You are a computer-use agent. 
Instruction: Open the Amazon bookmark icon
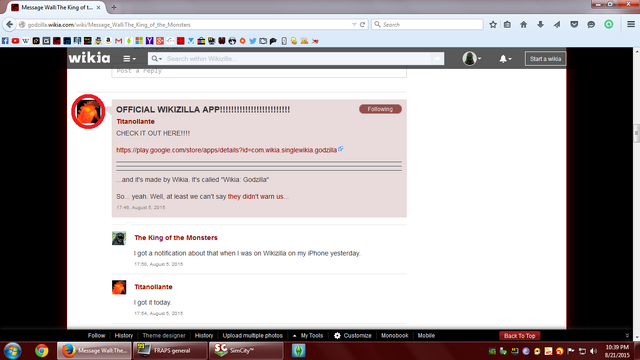coord(108,41)
